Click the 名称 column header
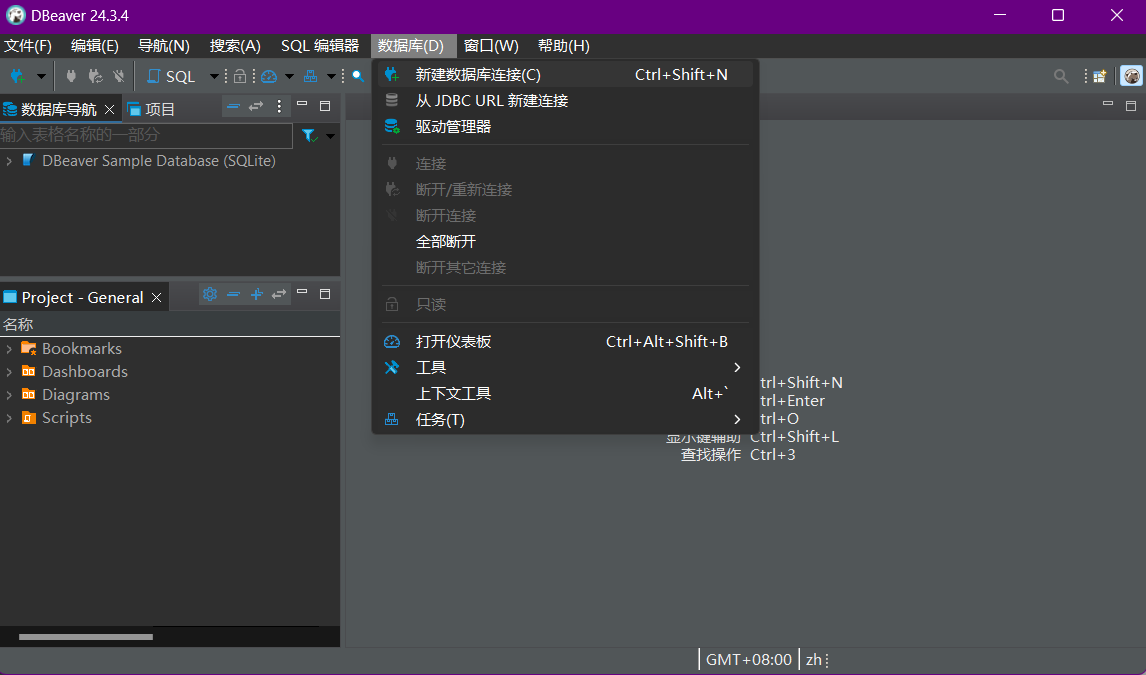Image resolution: width=1146 pixels, height=675 pixels. (x=170, y=324)
